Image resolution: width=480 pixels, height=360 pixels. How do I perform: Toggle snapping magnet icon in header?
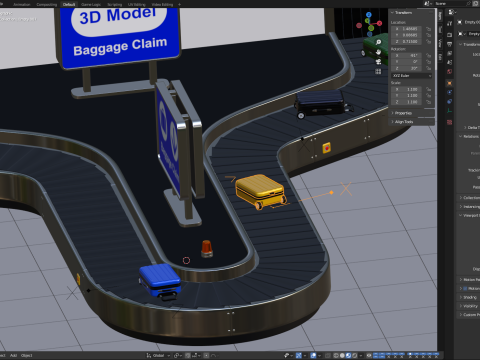[x=188, y=355]
